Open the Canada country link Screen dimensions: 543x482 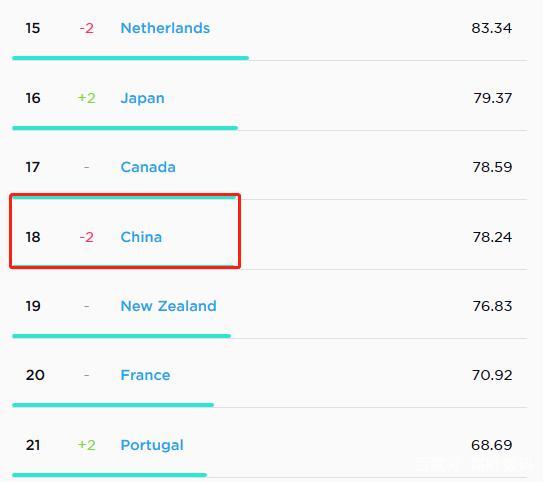coord(148,167)
